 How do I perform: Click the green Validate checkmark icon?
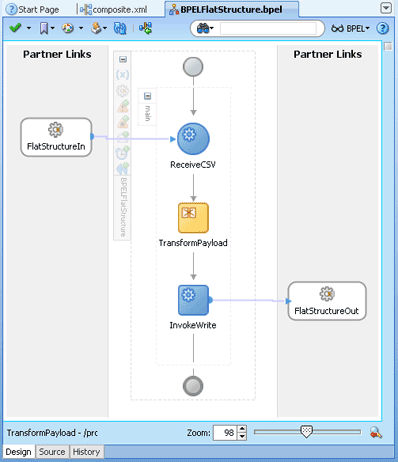15,28
